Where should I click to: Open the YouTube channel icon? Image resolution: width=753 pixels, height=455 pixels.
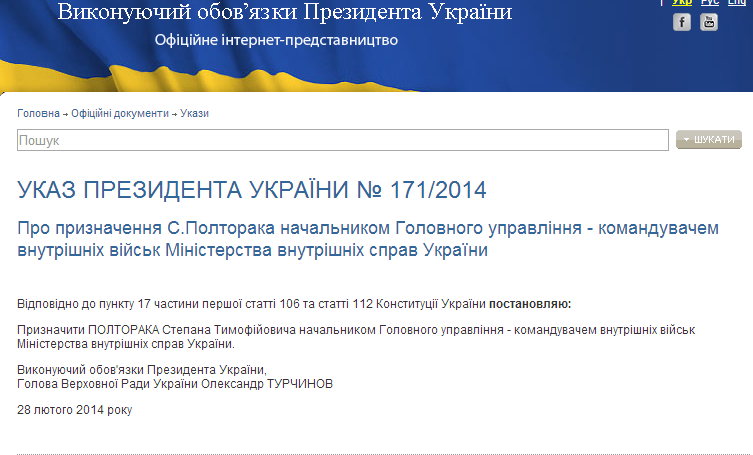click(x=709, y=22)
